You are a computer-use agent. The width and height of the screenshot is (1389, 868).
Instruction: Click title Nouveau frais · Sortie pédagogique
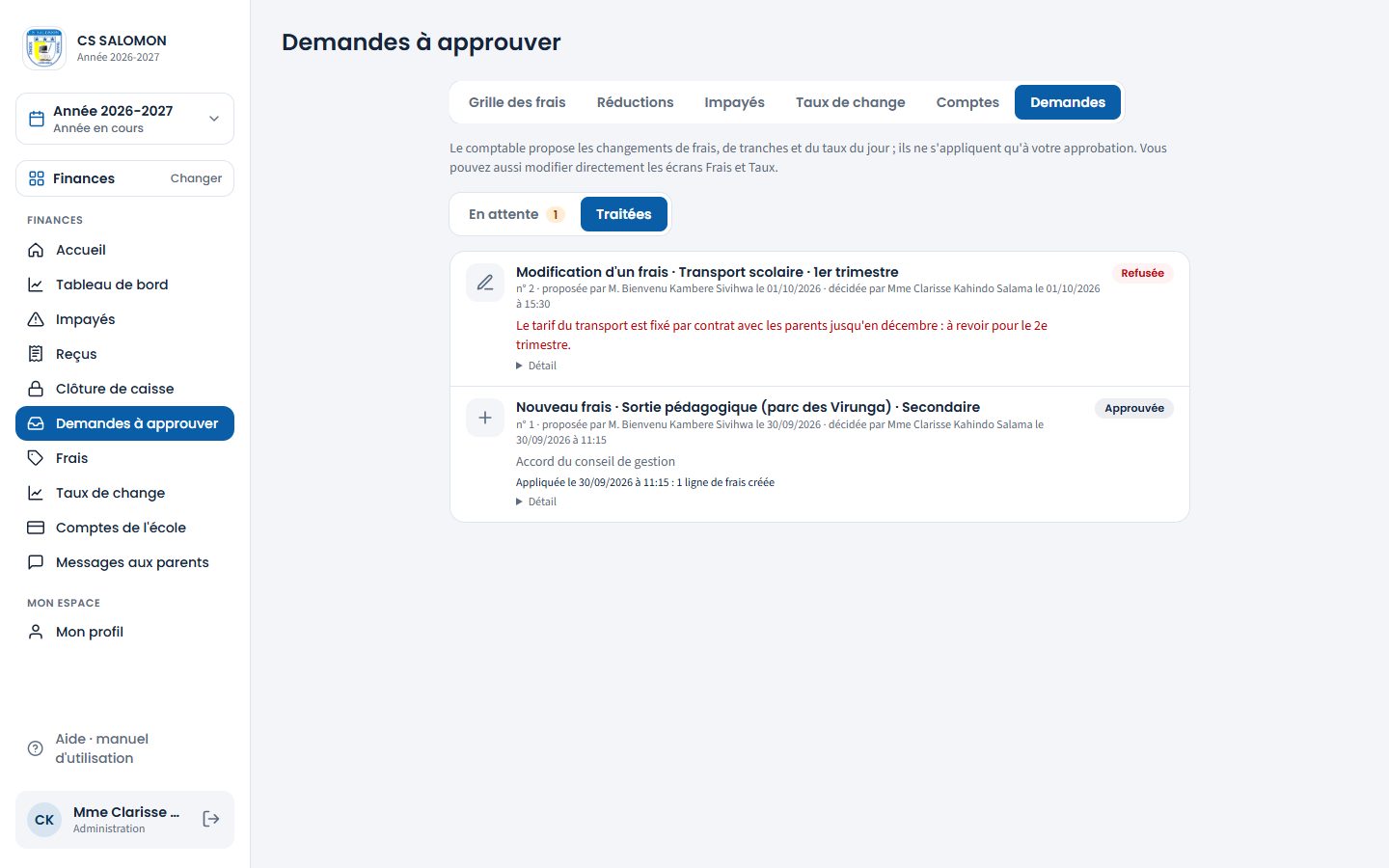[748, 407]
